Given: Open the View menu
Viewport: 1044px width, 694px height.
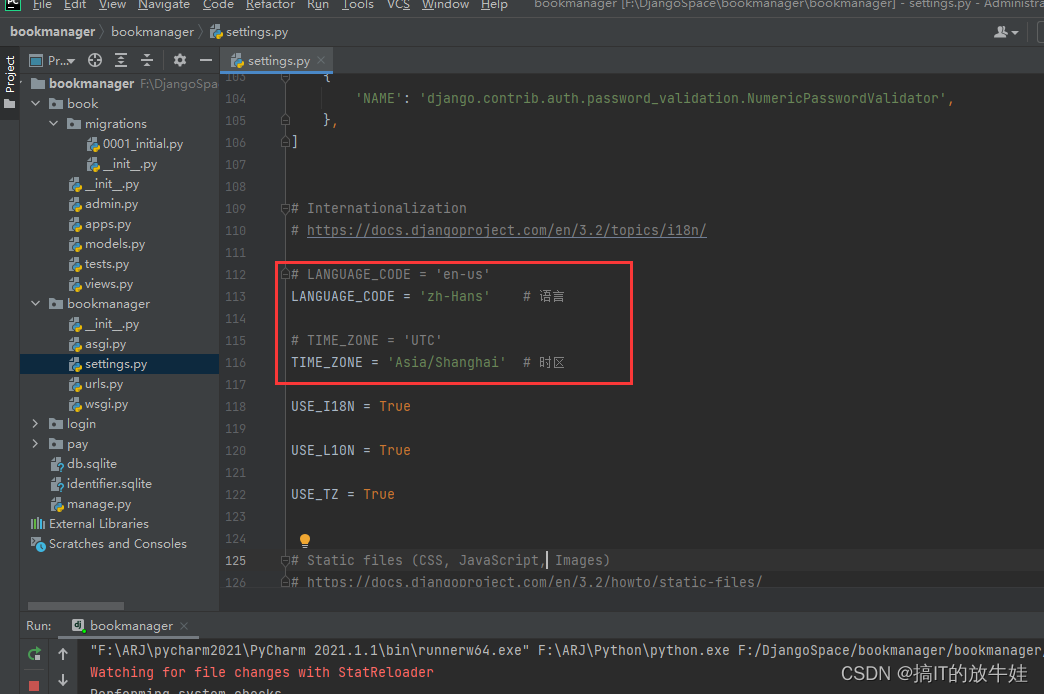Looking at the screenshot, I should click(x=112, y=5).
